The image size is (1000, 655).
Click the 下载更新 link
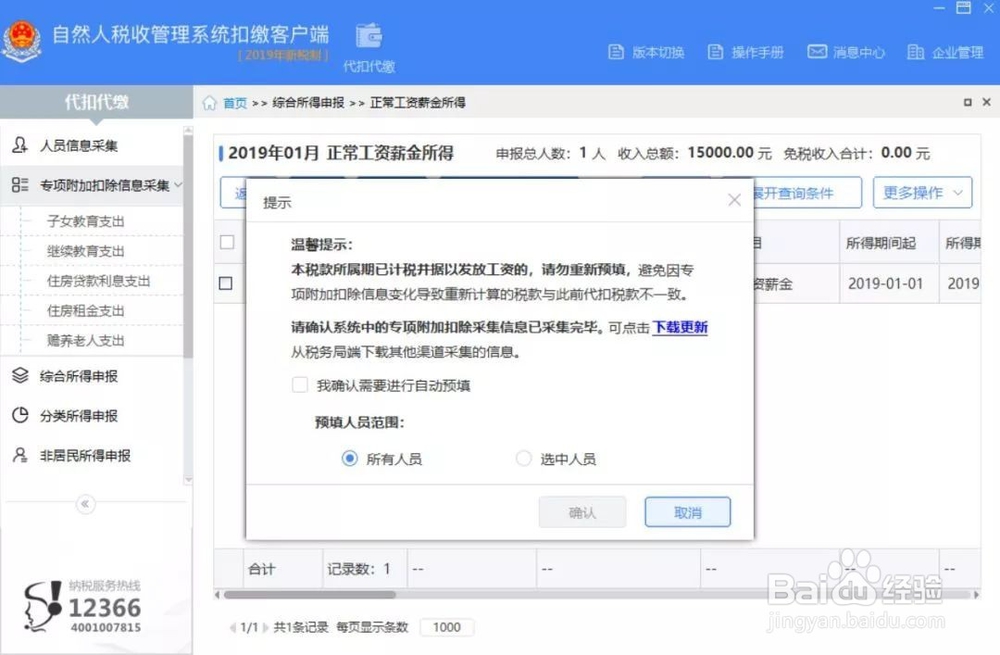680,327
